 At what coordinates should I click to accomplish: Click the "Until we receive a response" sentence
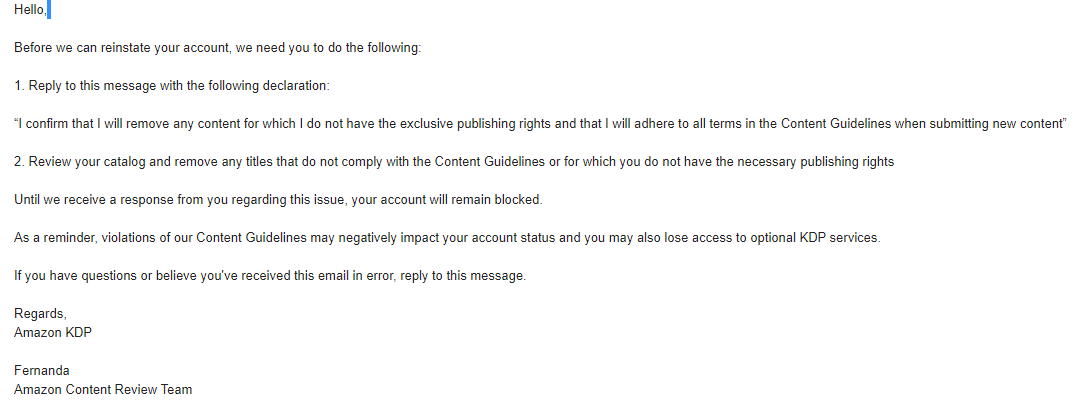pyautogui.click(x=278, y=200)
